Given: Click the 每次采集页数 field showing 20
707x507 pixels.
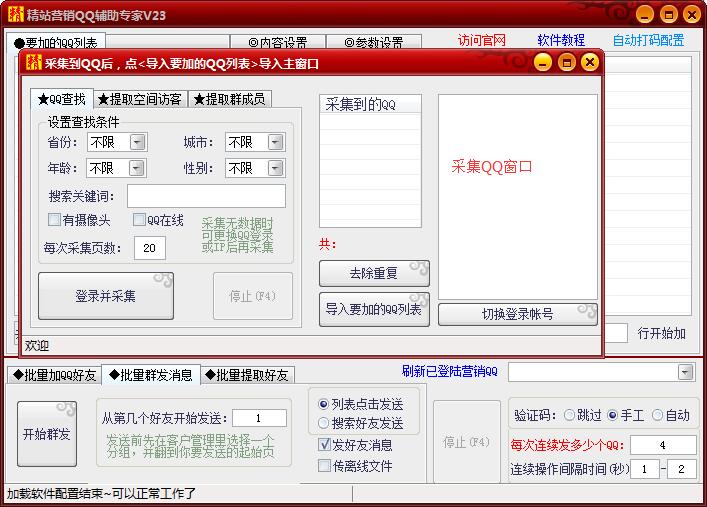Looking at the screenshot, I should [x=150, y=248].
